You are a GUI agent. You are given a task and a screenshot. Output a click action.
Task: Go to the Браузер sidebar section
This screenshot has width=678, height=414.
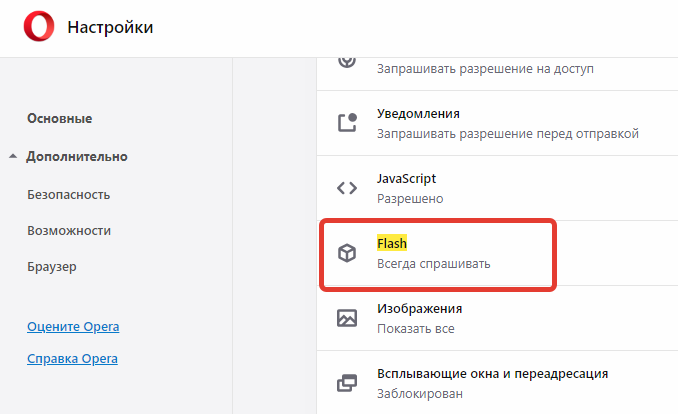click(x=52, y=267)
